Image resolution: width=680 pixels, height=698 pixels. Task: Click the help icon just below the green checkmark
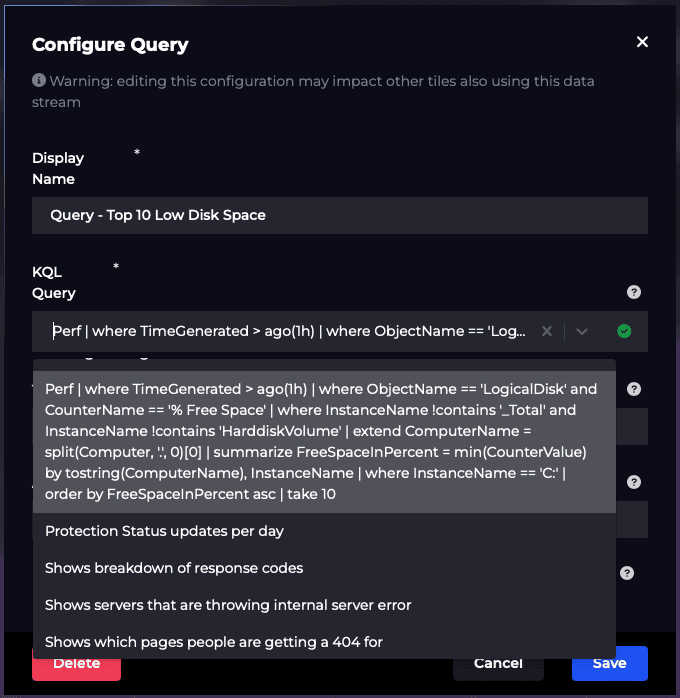click(633, 389)
